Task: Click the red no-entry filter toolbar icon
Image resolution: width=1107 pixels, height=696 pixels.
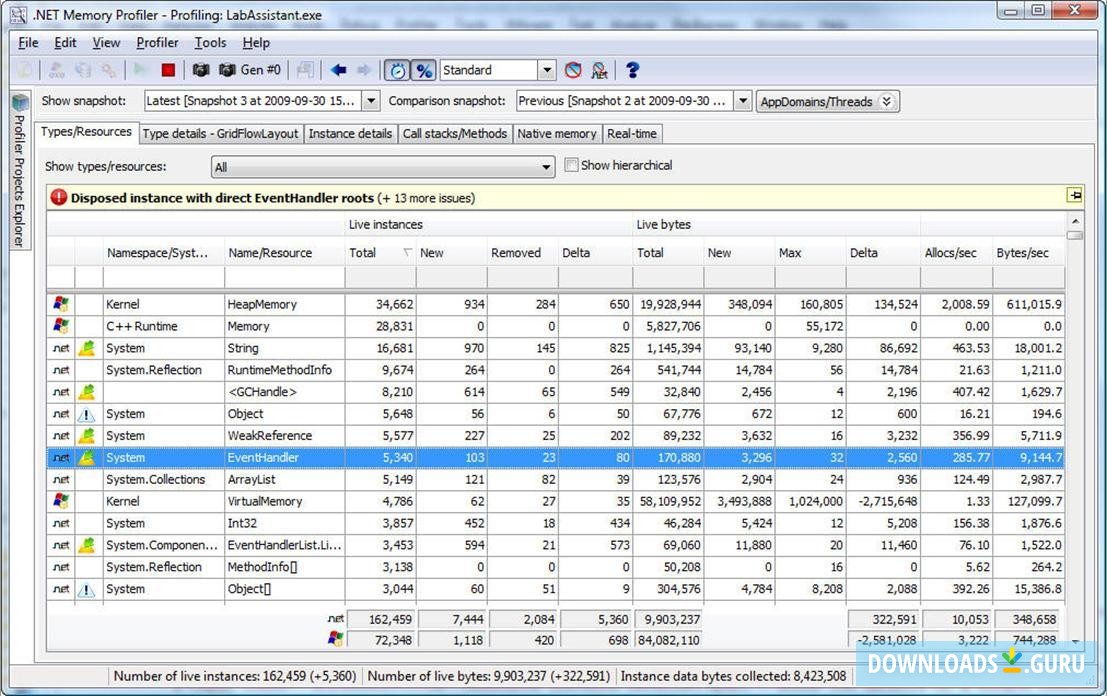Action: click(573, 70)
